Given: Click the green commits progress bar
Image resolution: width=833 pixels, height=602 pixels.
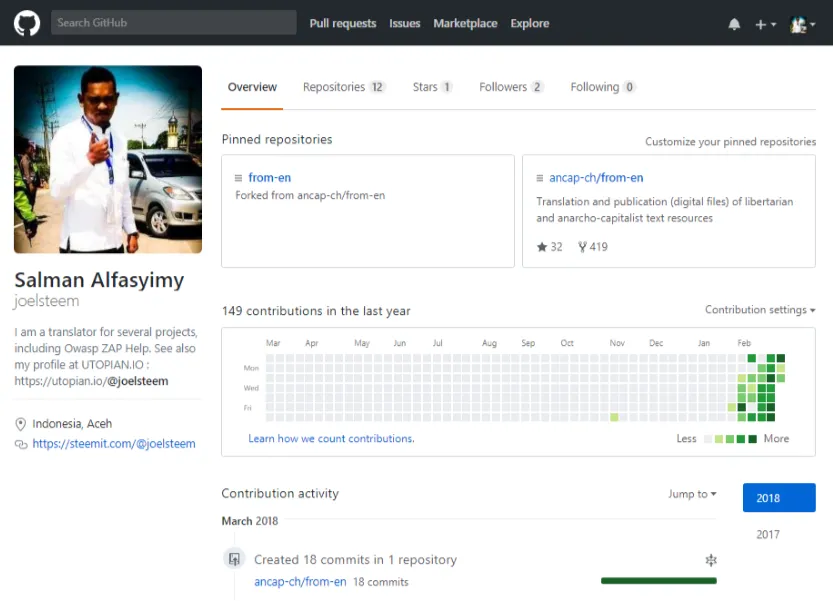Looking at the screenshot, I should 659,581.
